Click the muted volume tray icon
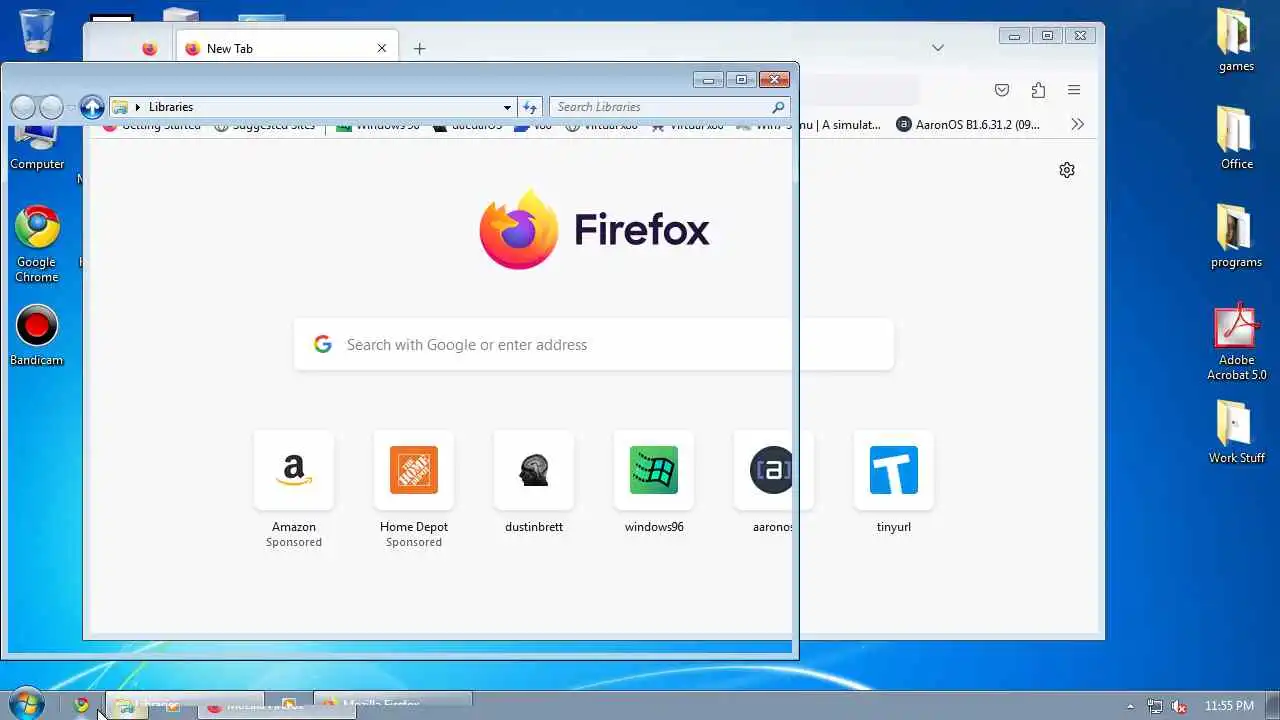1280x720 pixels. (x=1180, y=706)
